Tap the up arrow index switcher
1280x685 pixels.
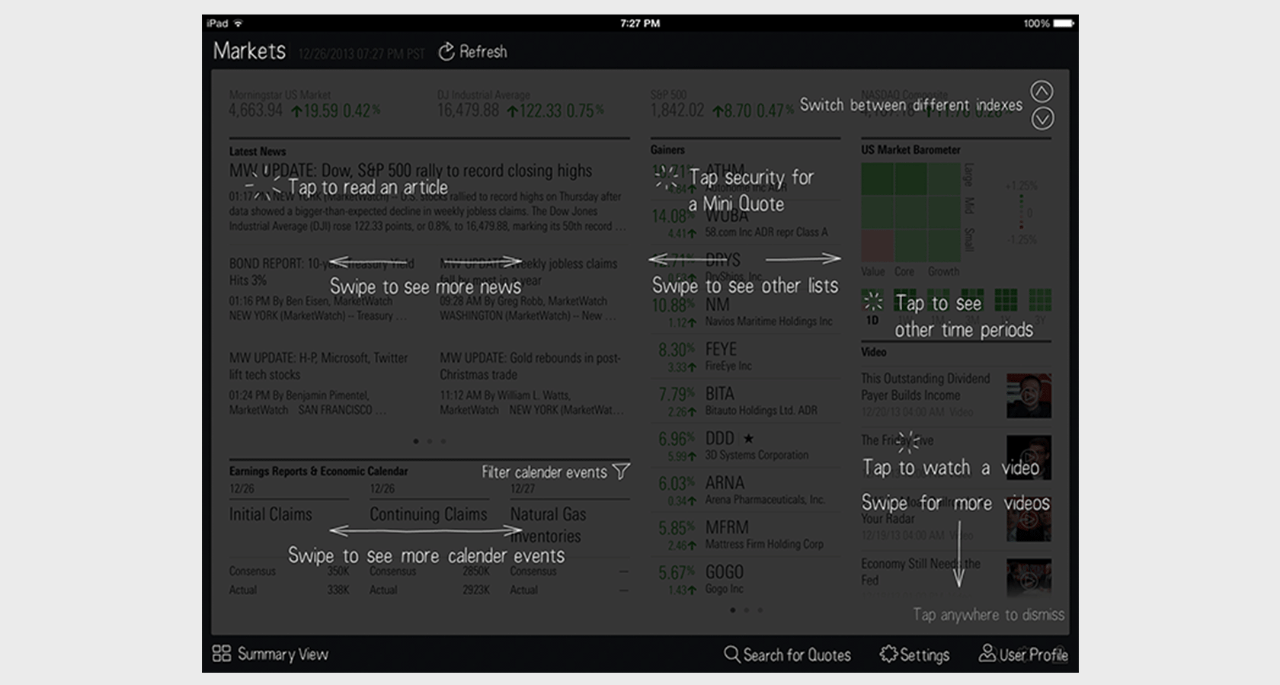pyautogui.click(x=1042, y=92)
